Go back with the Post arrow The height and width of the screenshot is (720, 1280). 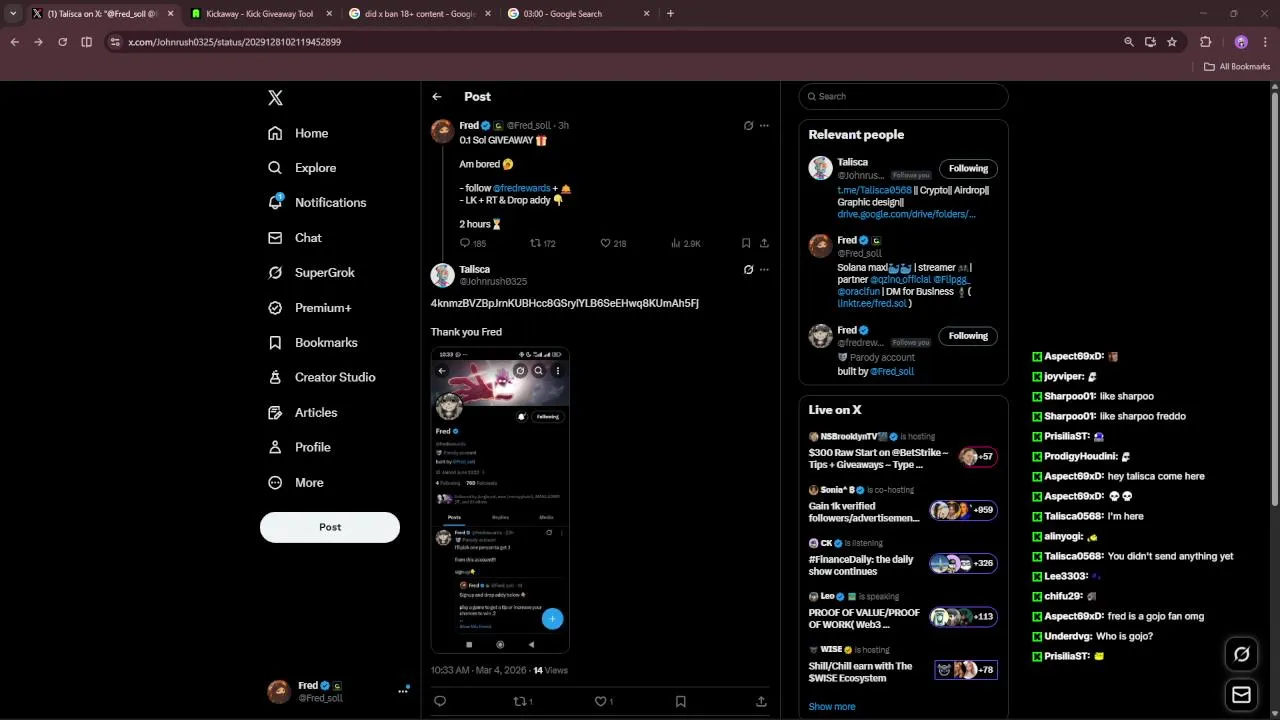[437, 97]
